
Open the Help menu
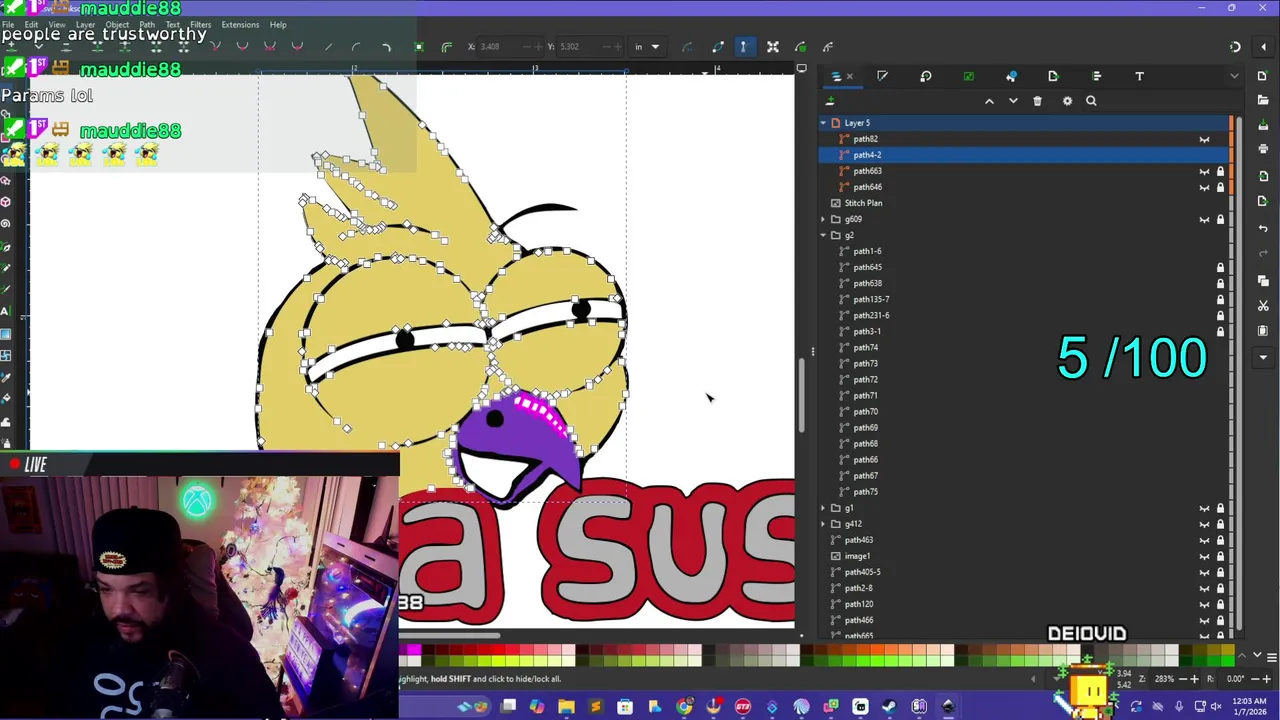(x=278, y=25)
